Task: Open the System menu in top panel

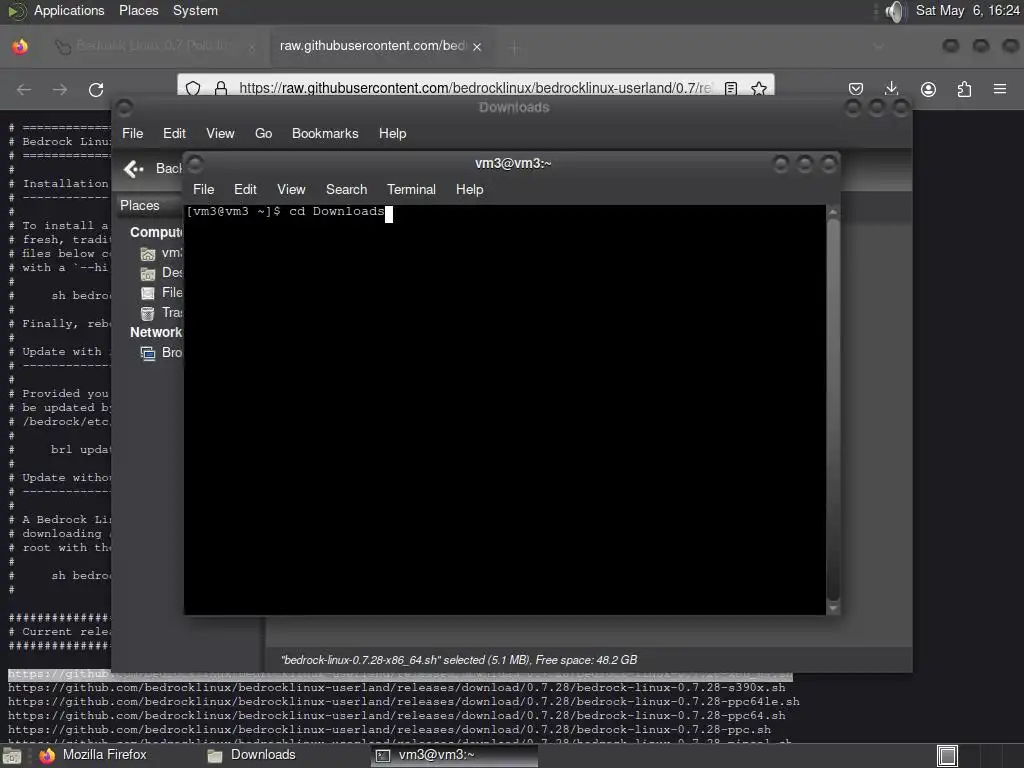Action: (x=195, y=10)
